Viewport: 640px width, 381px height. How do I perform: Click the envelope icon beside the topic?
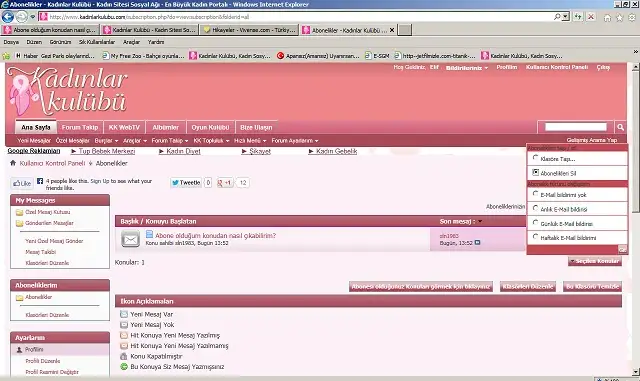tap(131, 239)
